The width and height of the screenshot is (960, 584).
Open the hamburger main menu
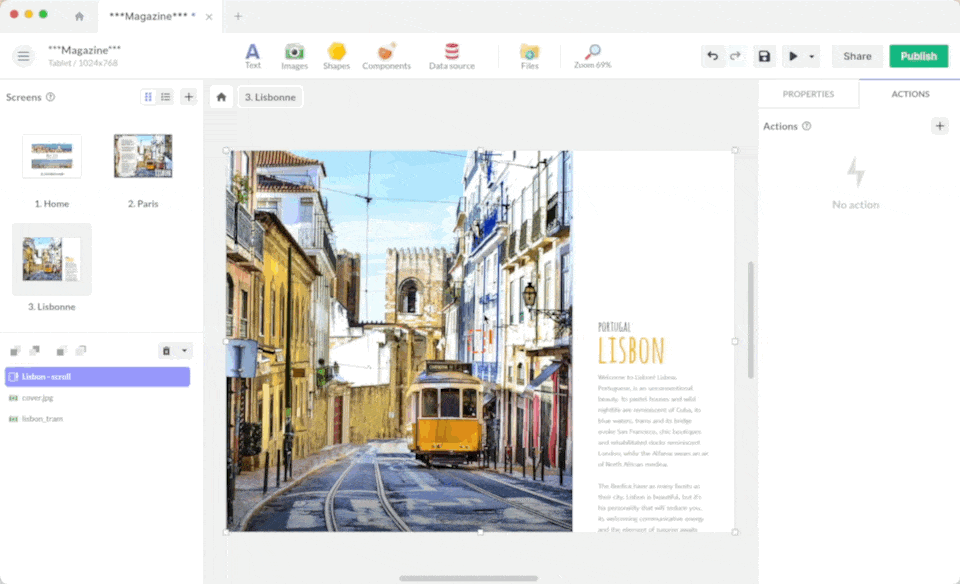pos(24,56)
